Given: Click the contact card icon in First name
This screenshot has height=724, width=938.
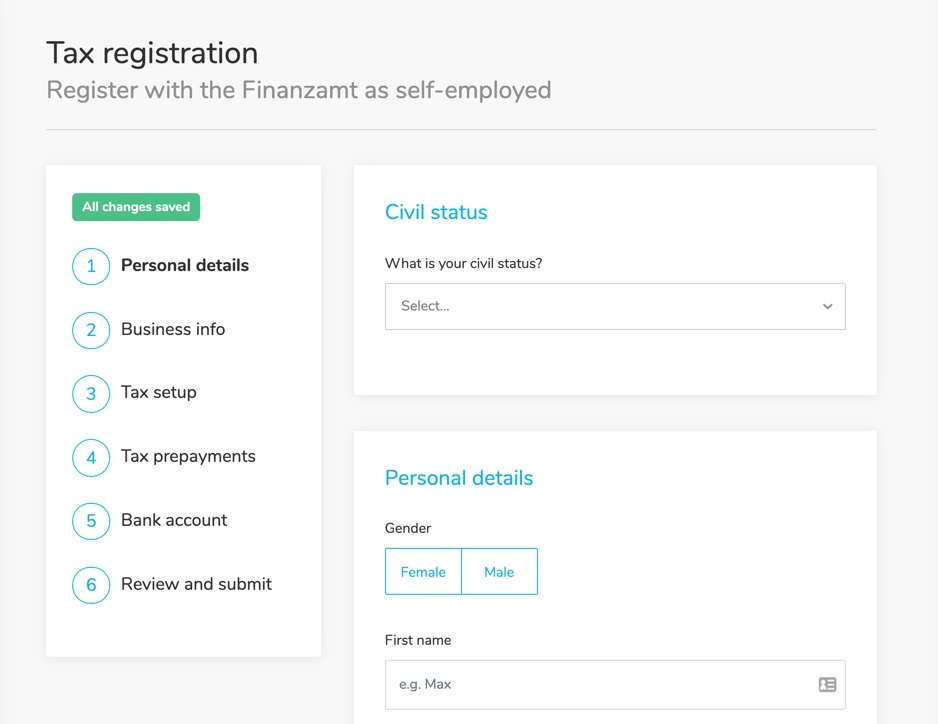Looking at the screenshot, I should pyautogui.click(x=827, y=685).
